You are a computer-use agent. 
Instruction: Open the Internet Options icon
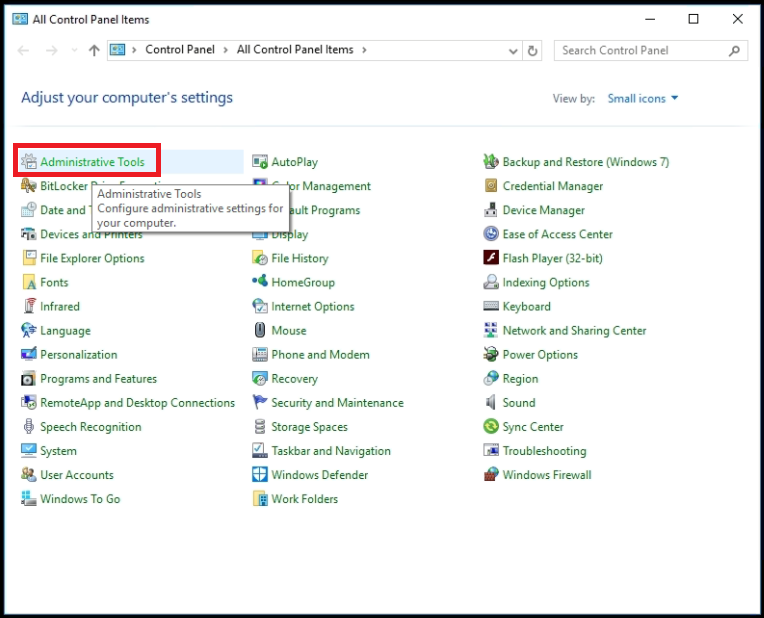click(x=260, y=306)
